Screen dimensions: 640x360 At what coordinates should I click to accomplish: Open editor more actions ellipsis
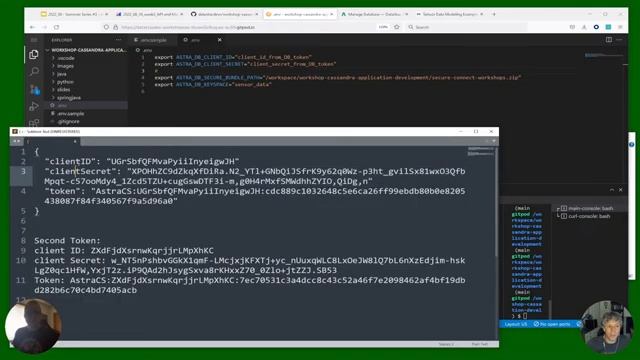[619, 40]
